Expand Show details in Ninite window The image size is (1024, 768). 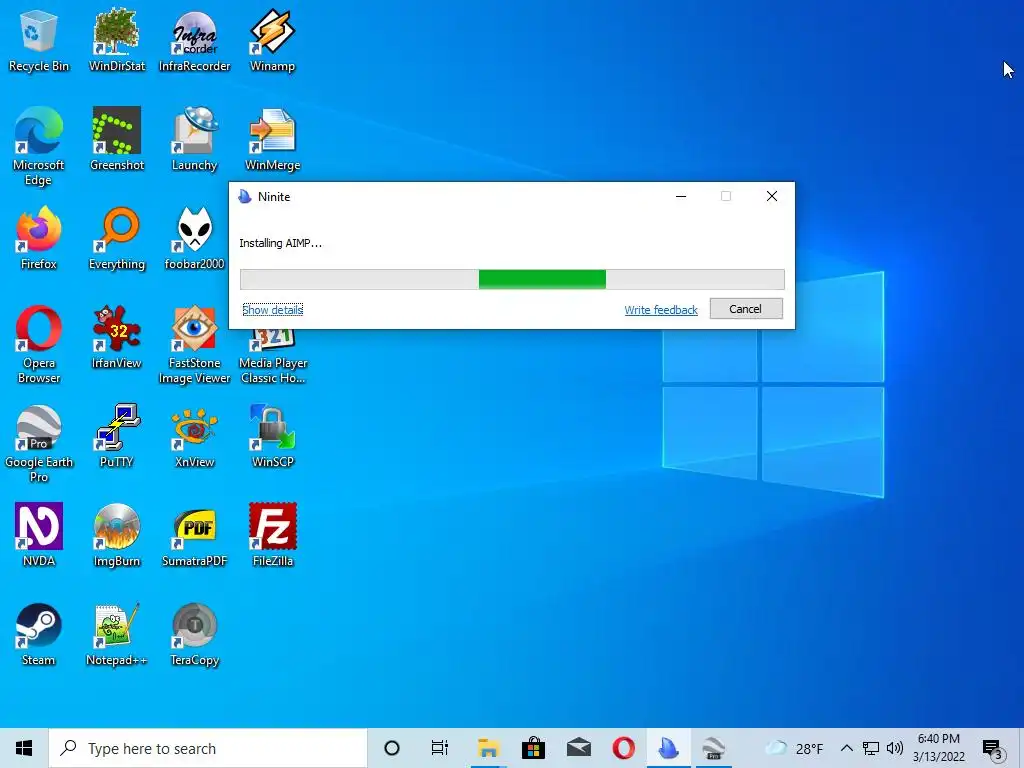(272, 310)
